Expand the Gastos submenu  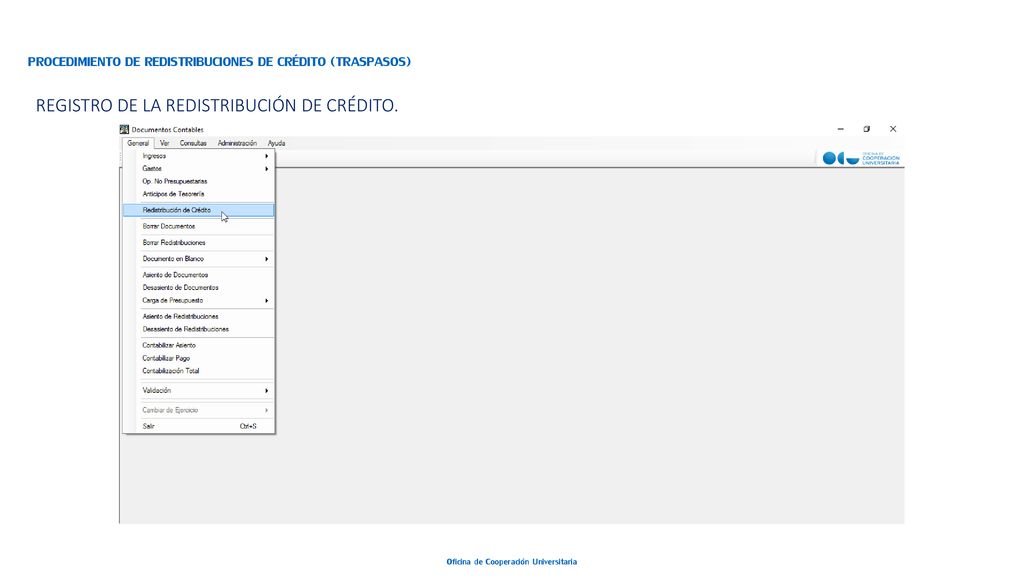[x=199, y=168]
